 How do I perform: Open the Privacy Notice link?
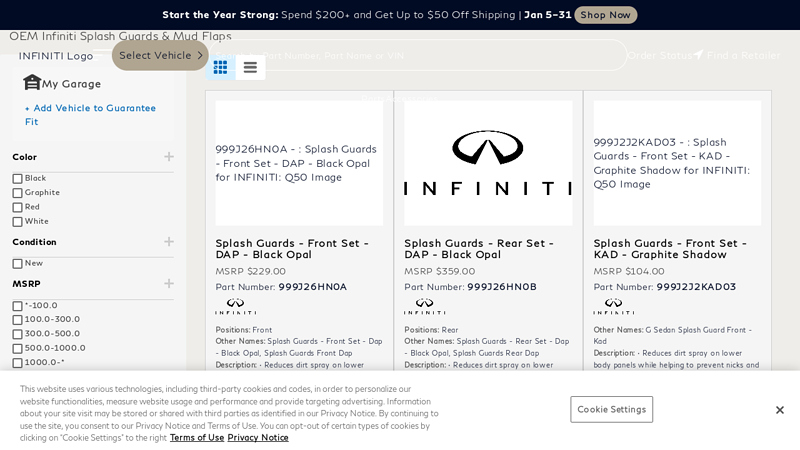tap(258, 438)
